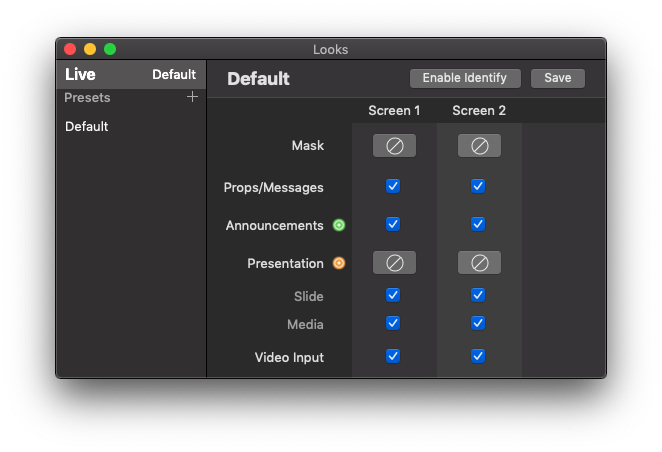
Task: Toggle Announcements checkbox for Screen 2
Action: [x=478, y=224]
